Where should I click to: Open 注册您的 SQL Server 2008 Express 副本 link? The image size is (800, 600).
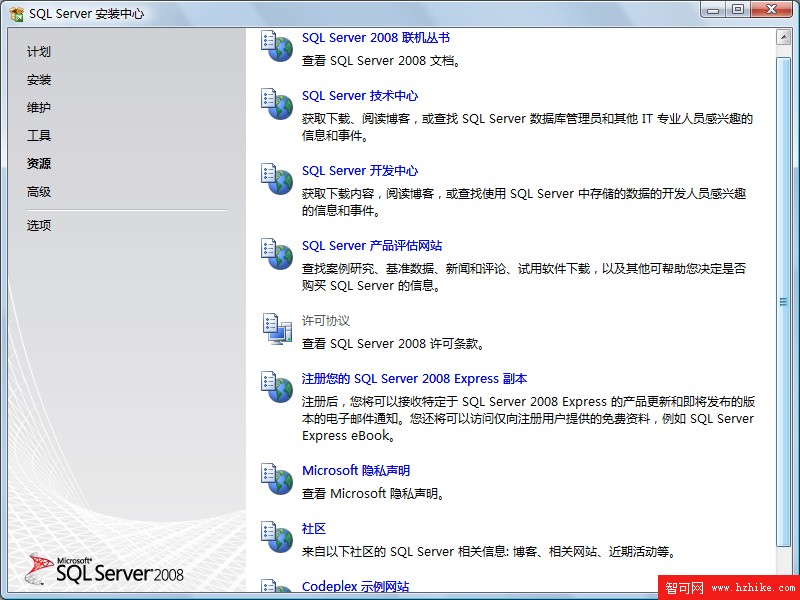tap(414, 379)
